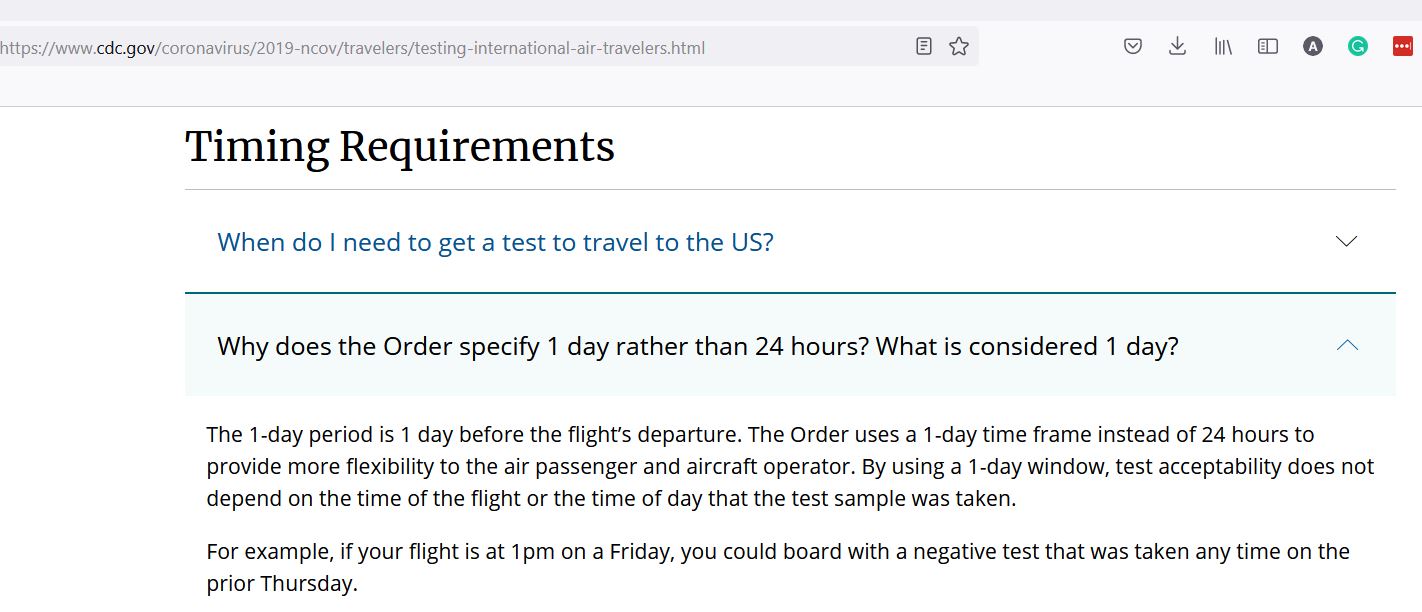The width and height of the screenshot is (1422, 612).
Task: Click the Friday 1pm flight example paragraph
Action: [x=778, y=567]
